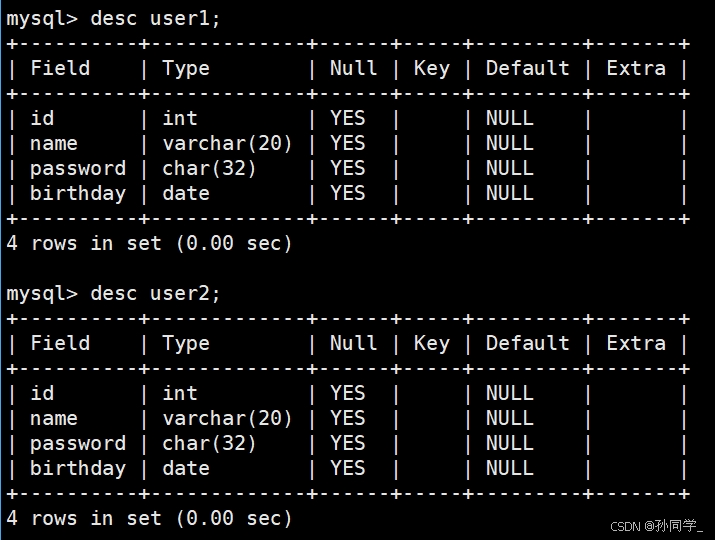Click second '4 rows in set' result line
The image size is (715, 540).
coord(149,519)
